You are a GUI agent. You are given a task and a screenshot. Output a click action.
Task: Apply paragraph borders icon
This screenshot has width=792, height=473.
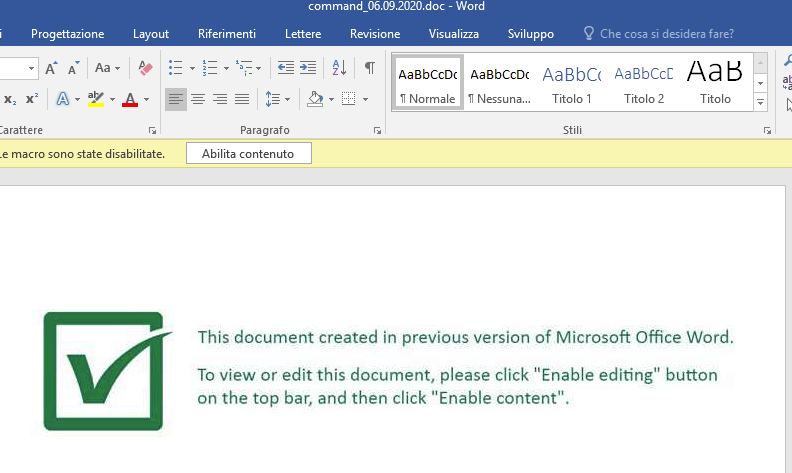pos(349,99)
